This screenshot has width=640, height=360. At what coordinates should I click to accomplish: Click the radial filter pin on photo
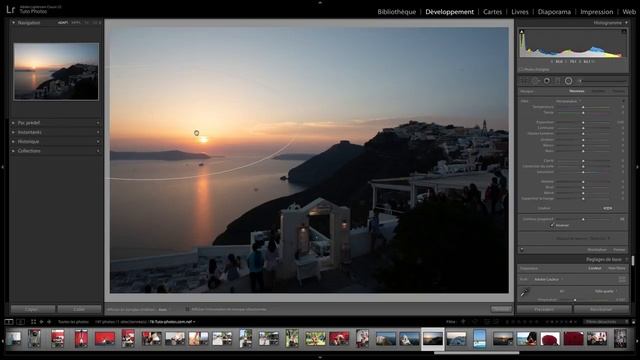click(196, 133)
